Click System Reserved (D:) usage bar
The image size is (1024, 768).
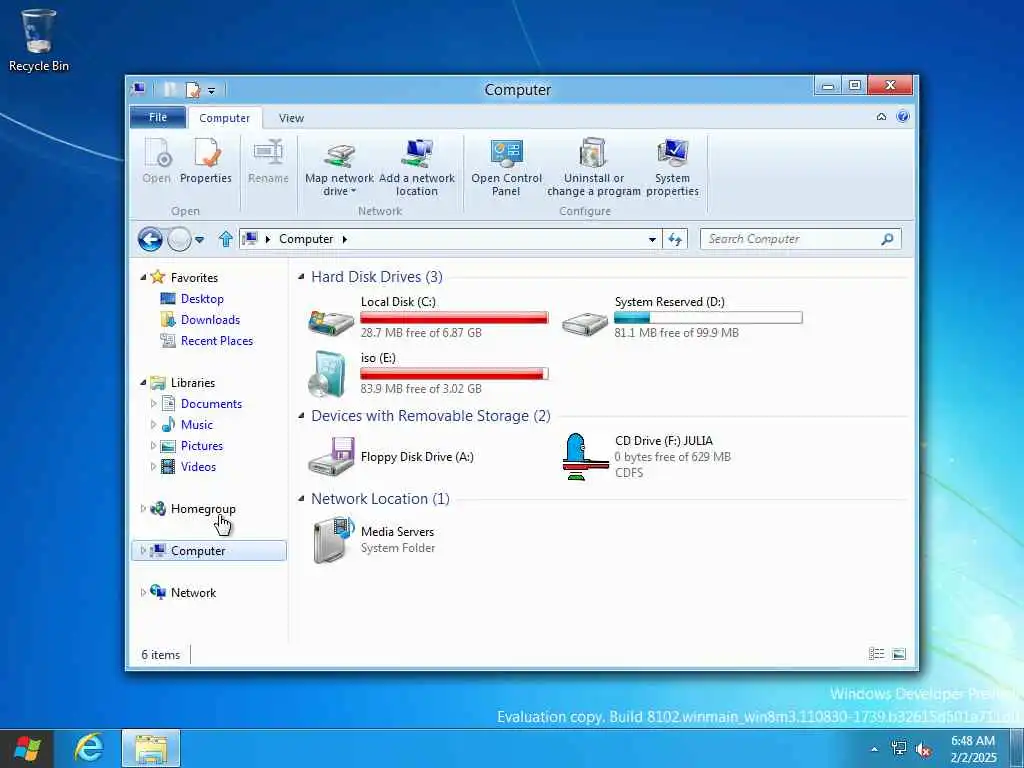tap(708, 318)
